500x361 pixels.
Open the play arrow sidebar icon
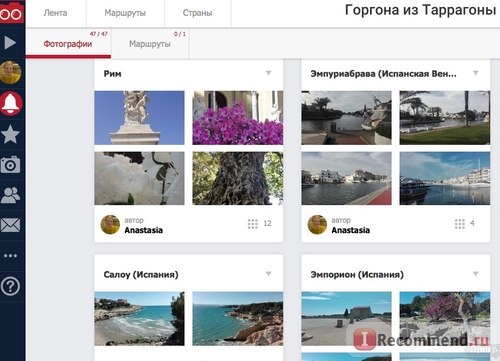10,43
